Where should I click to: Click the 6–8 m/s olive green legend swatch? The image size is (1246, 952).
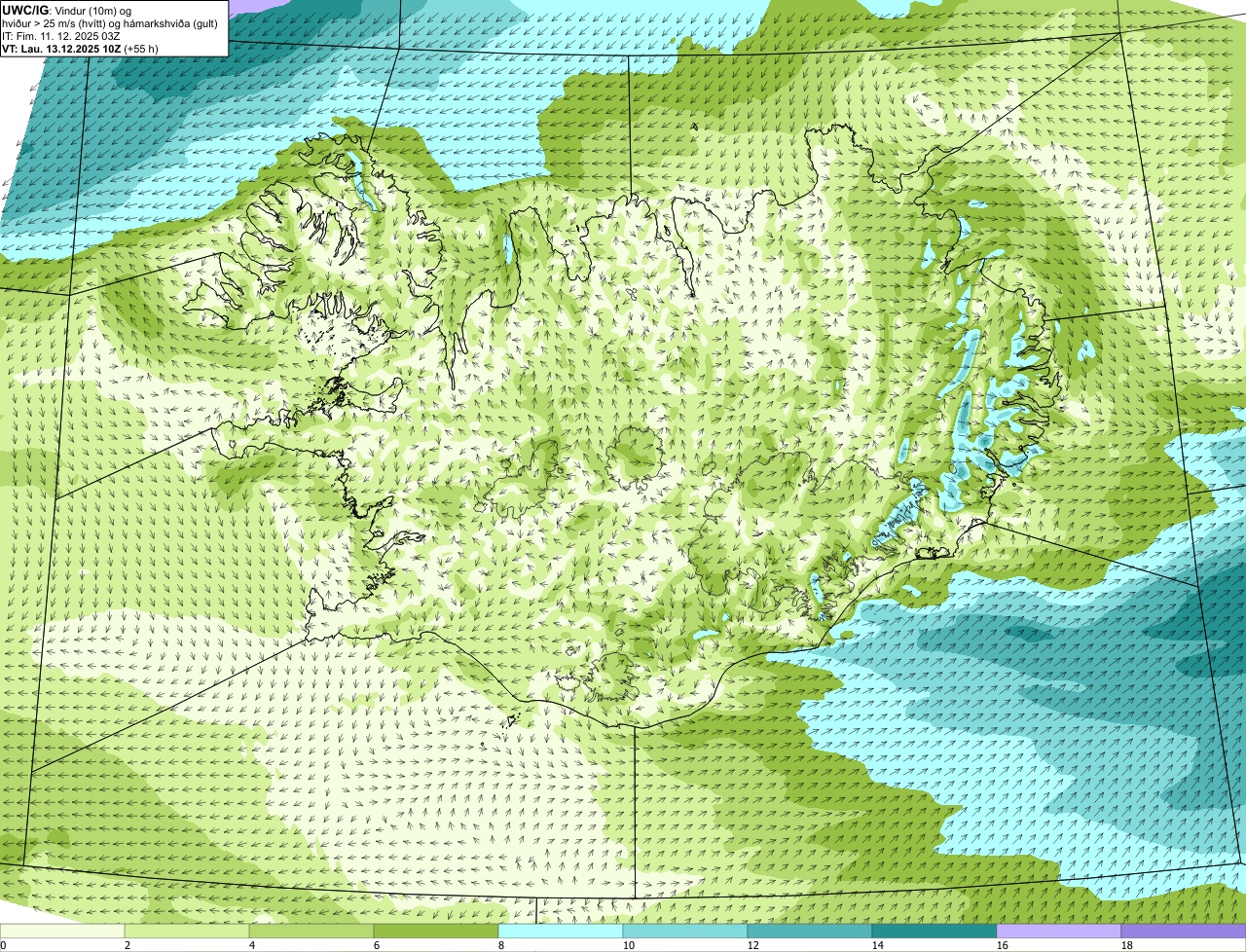point(436,932)
